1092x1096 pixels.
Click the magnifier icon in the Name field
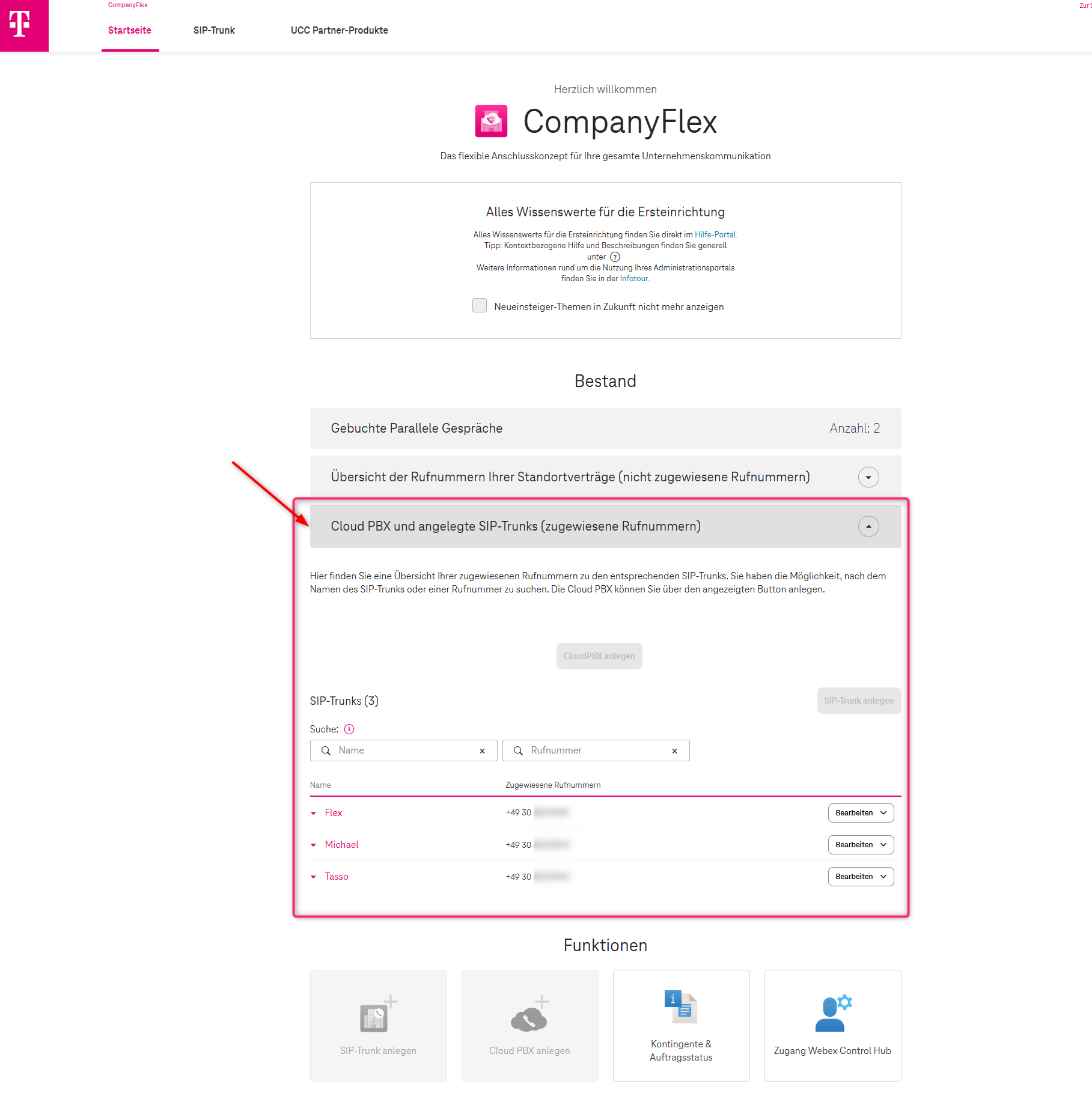click(326, 750)
